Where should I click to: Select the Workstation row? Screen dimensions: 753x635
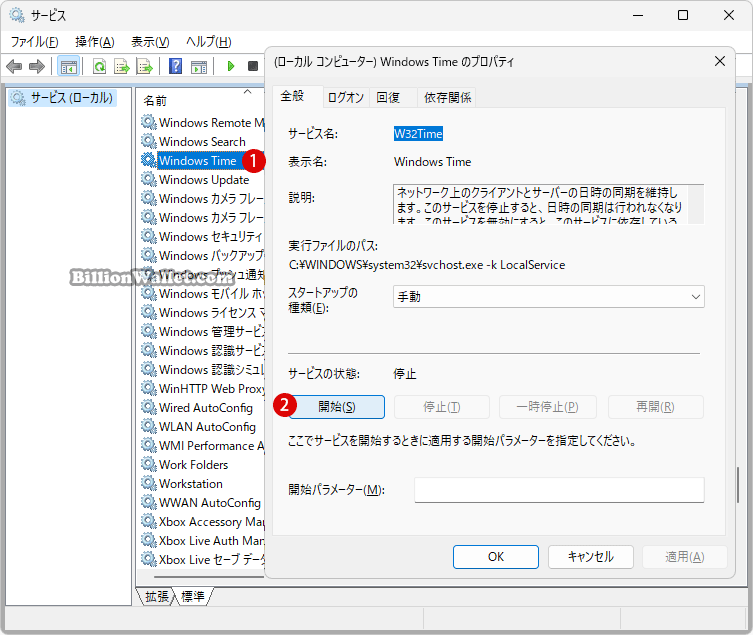click(x=202, y=484)
